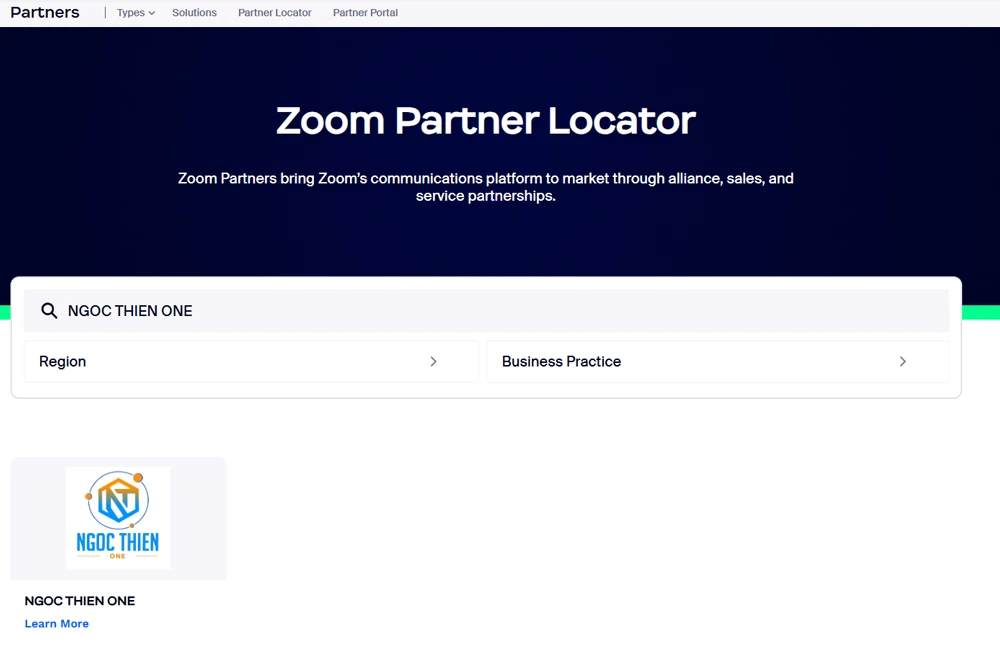Select the Solutions menu item
Viewport: 1000px width, 653px height.
[x=194, y=12]
